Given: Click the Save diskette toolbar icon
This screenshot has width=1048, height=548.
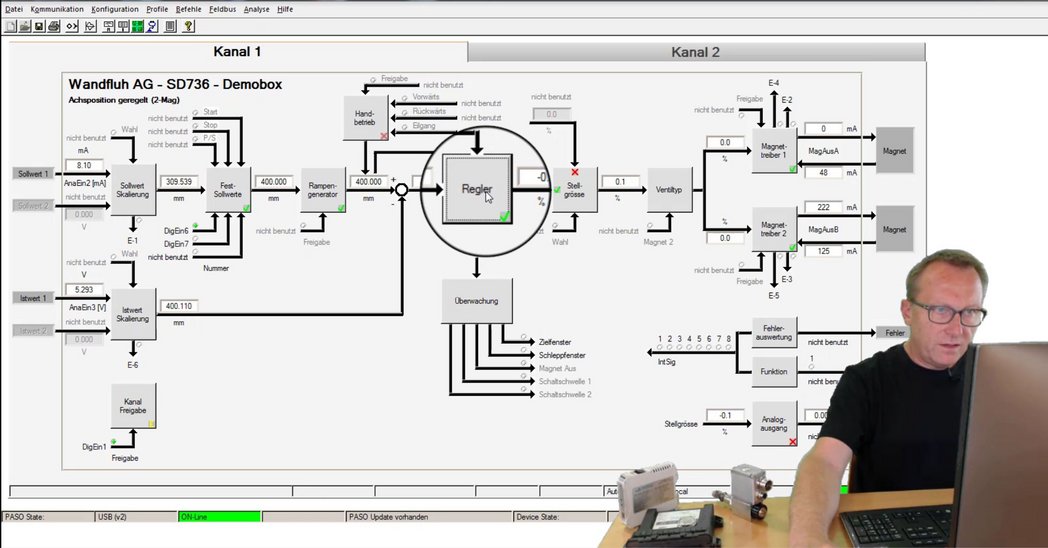Looking at the screenshot, I should pos(39,26).
